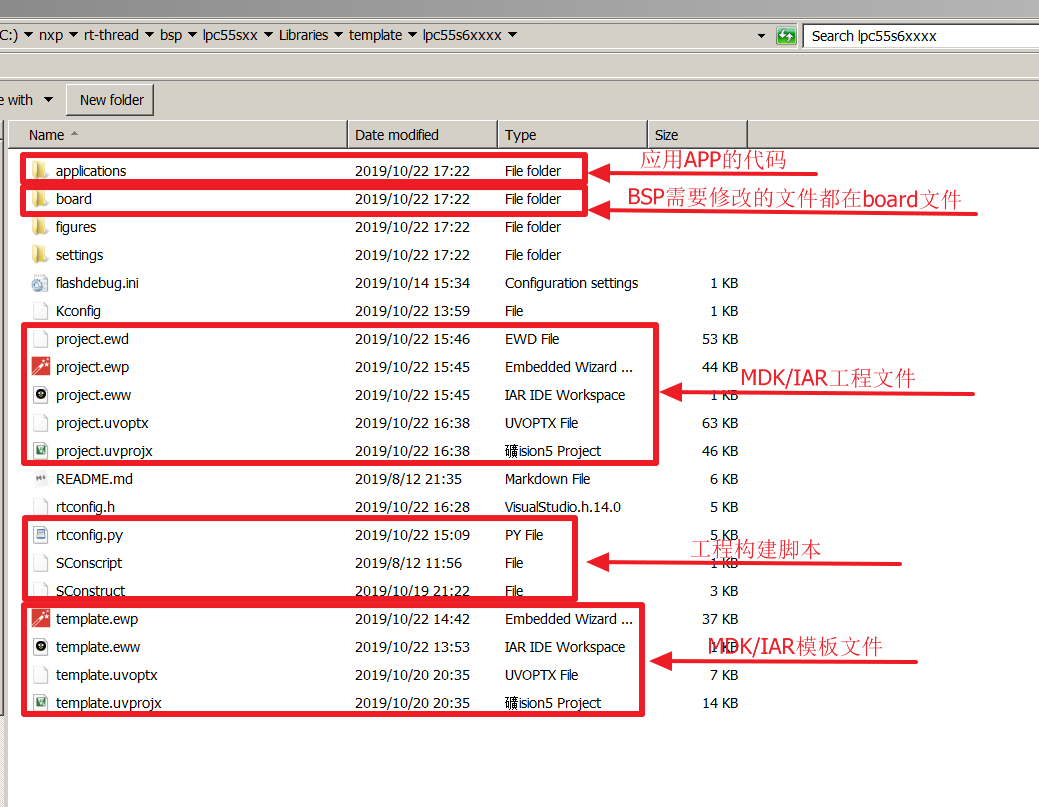Expand the lpc55s6xxxx breadcrumb dropdown arrow
The image size is (1039, 807).
pos(513,36)
